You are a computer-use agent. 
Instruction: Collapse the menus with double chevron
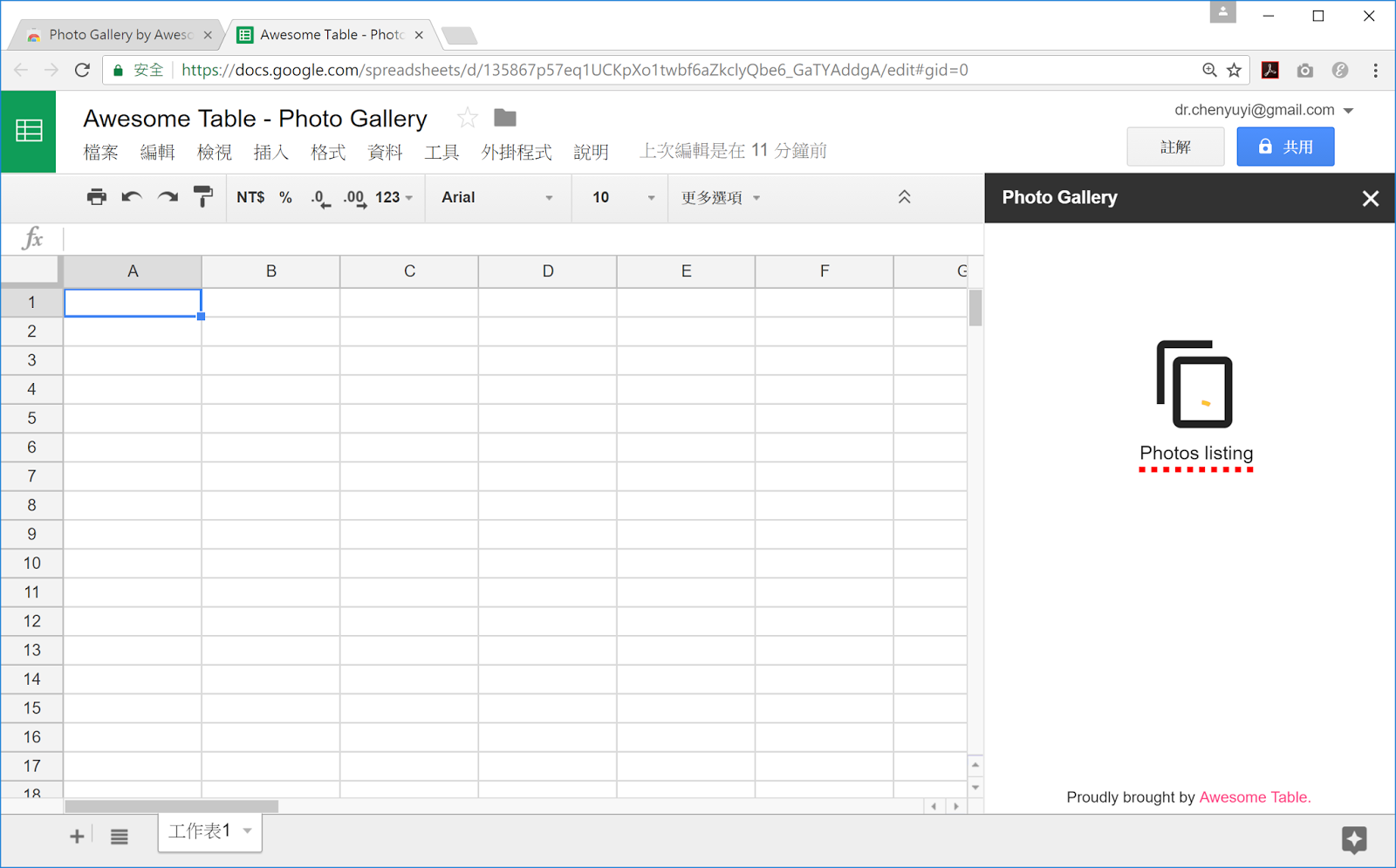coord(905,197)
